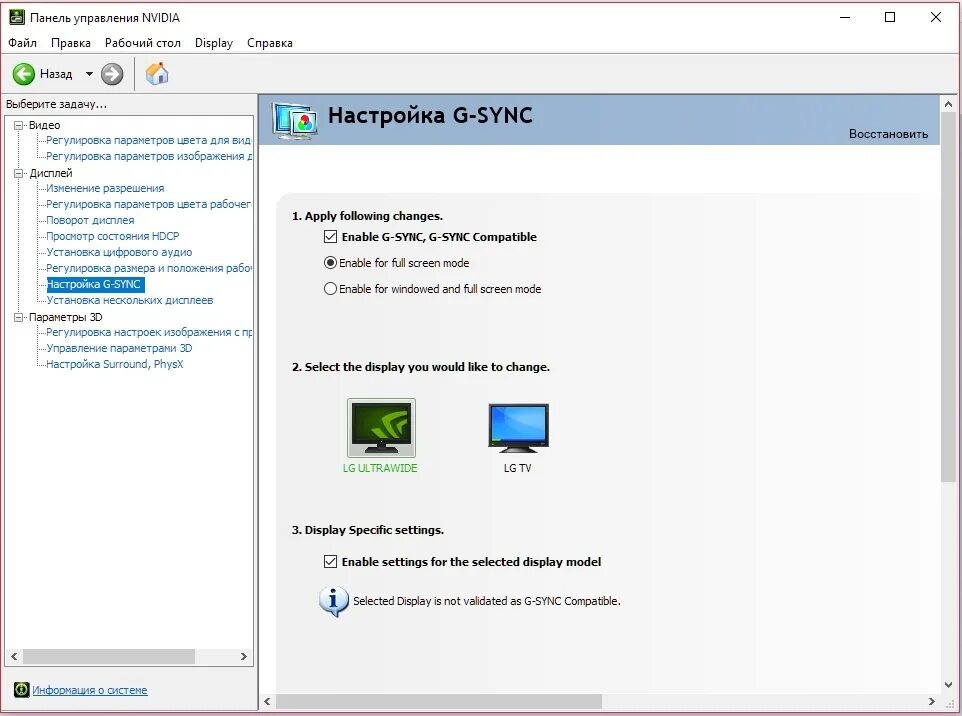962x716 pixels.
Task: Select the LG TV display
Action: [x=518, y=438]
